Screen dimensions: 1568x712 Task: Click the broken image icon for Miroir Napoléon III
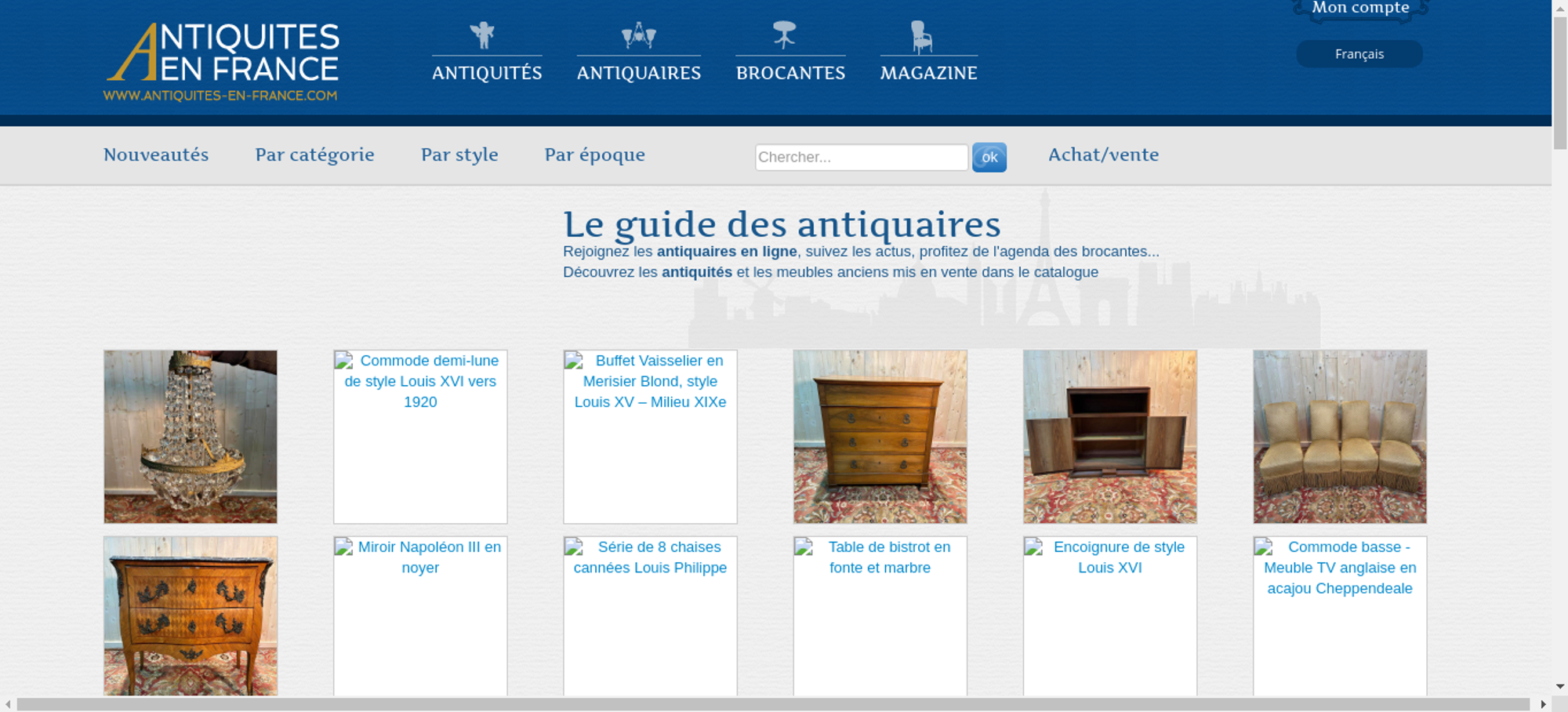[343, 547]
